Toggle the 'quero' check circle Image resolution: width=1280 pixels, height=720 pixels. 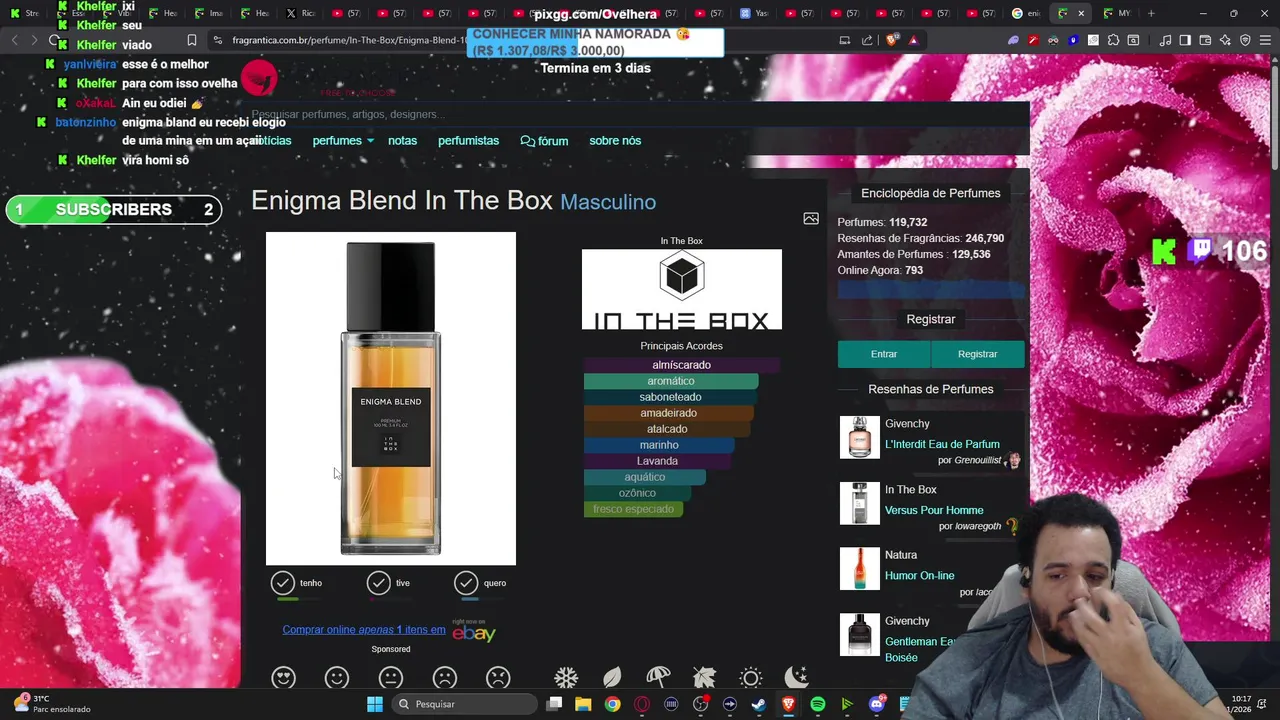point(466,583)
